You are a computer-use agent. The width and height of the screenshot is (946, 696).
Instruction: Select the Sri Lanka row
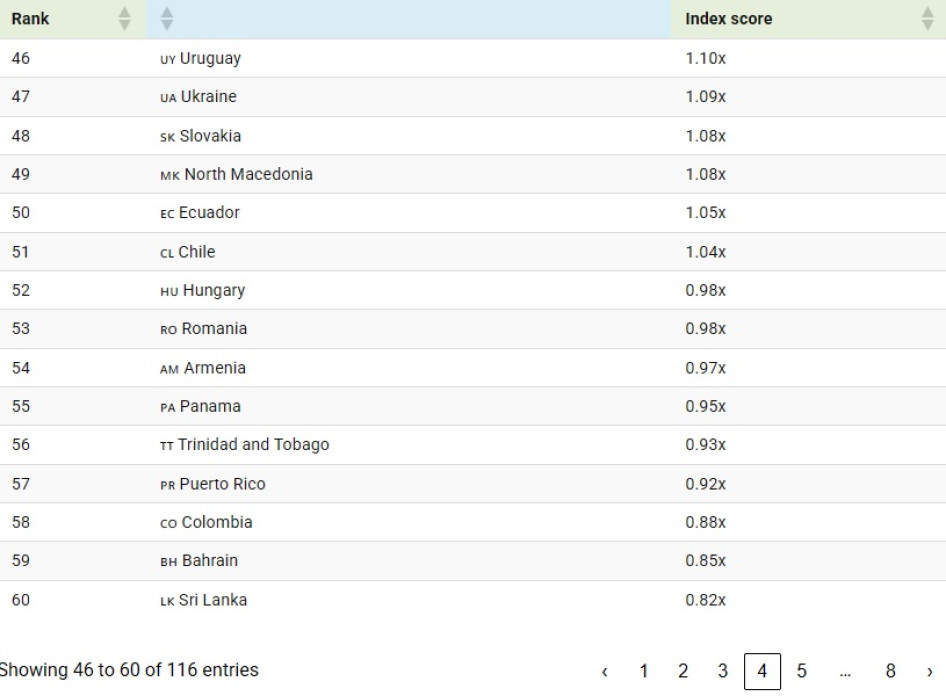213,600
